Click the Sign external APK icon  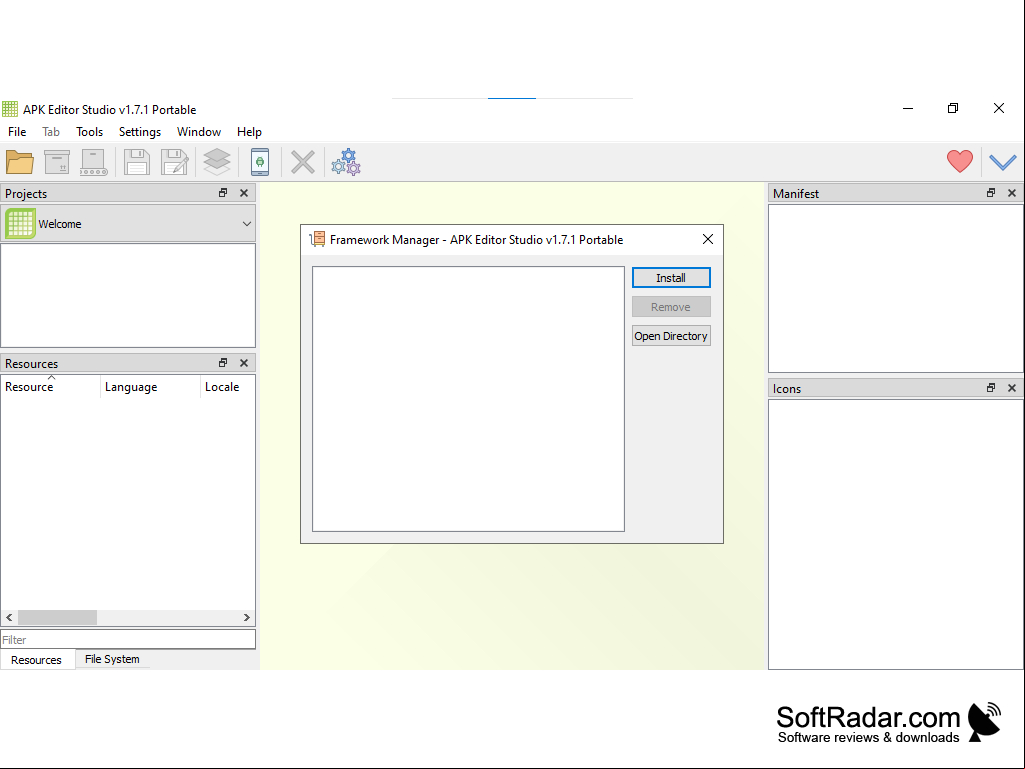[x=93, y=162]
